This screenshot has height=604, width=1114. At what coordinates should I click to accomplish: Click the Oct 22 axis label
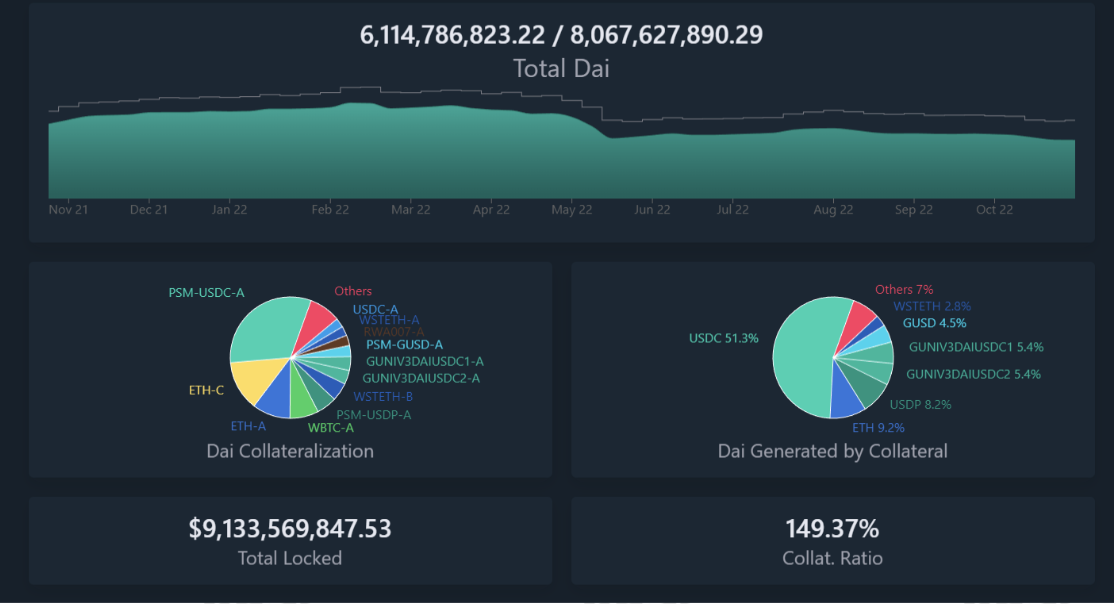click(995, 210)
